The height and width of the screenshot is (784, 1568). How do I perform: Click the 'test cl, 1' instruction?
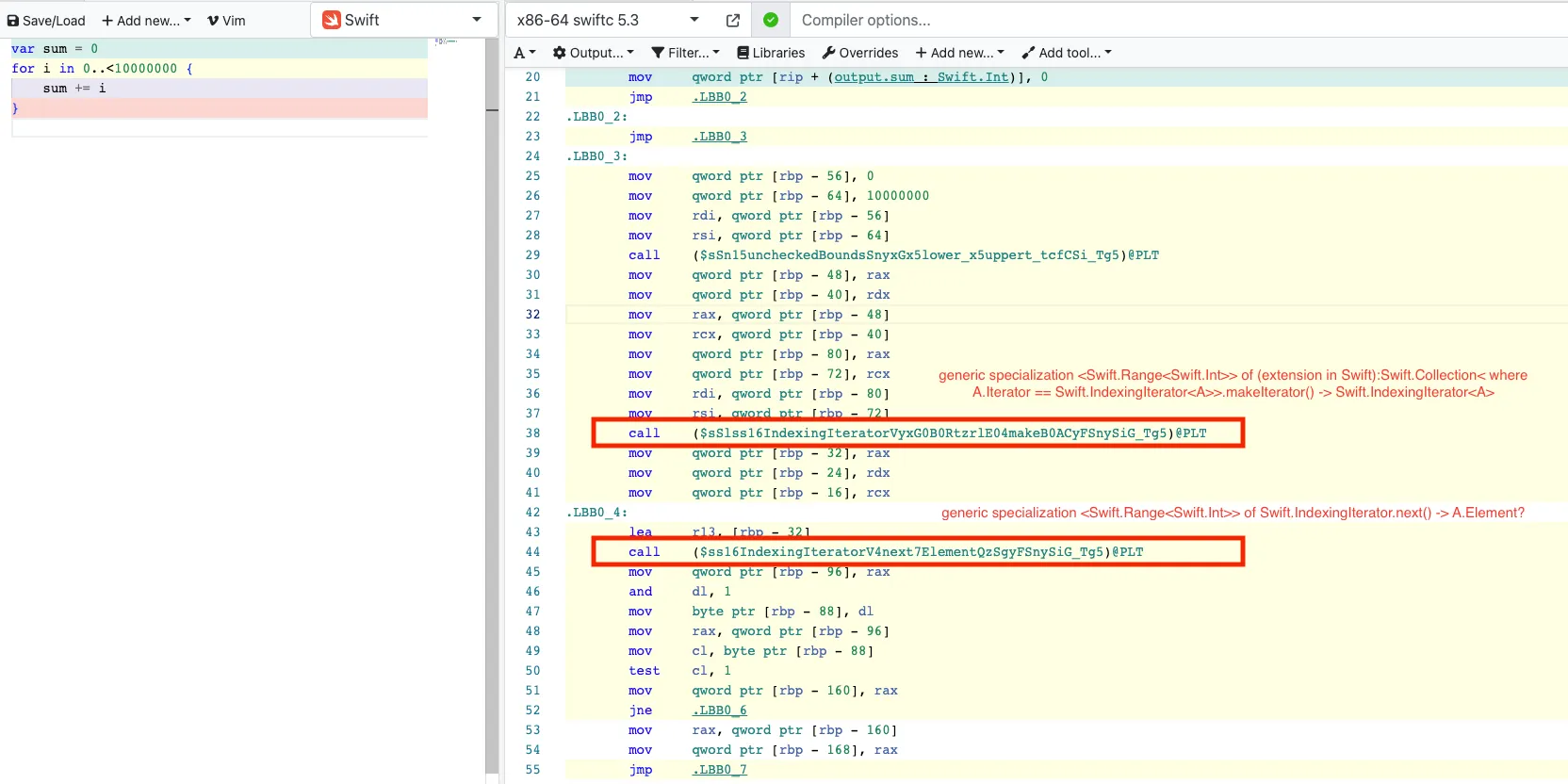[679, 671]
